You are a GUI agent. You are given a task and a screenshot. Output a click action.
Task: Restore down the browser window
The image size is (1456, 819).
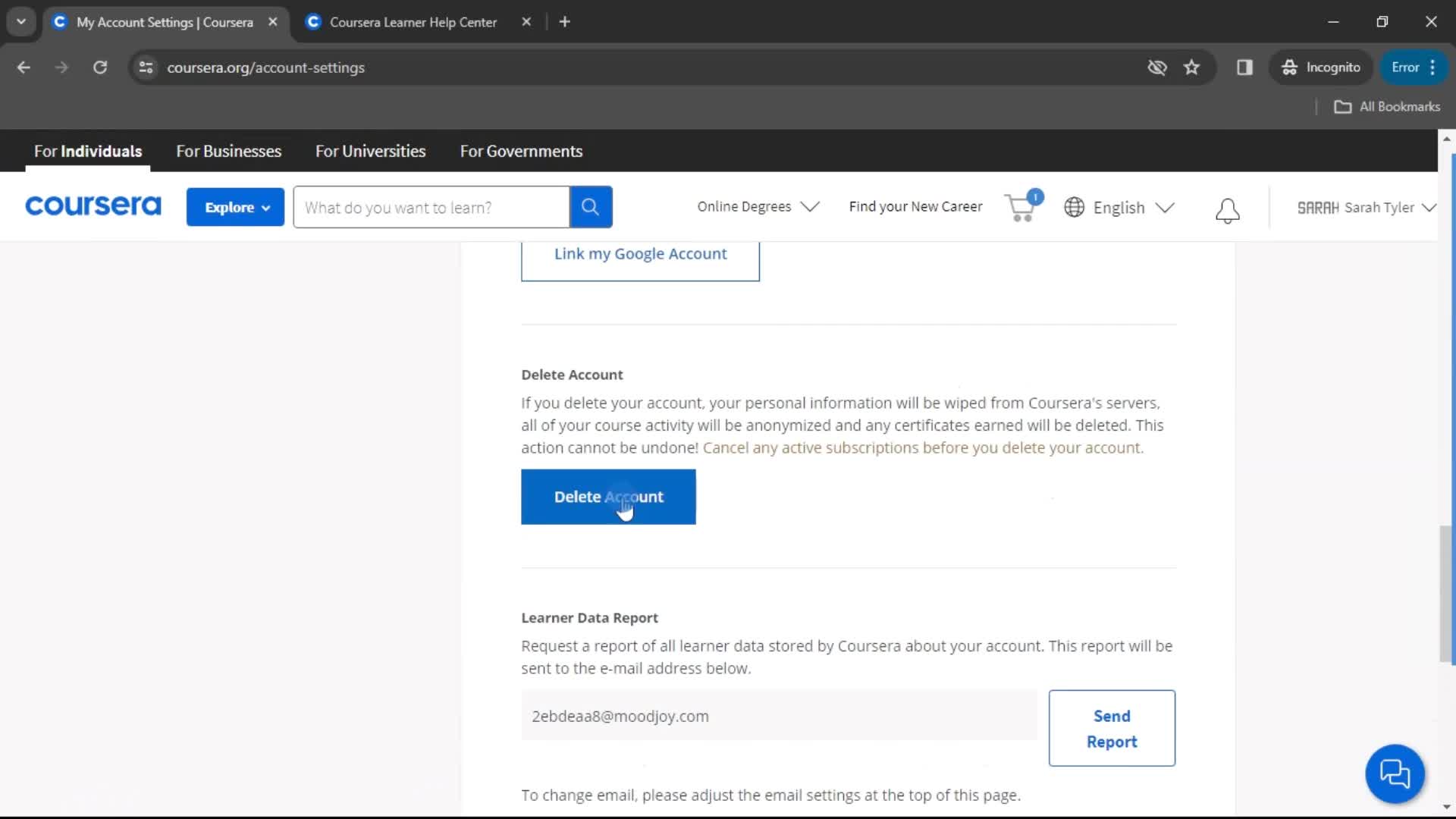(1382, 22)
